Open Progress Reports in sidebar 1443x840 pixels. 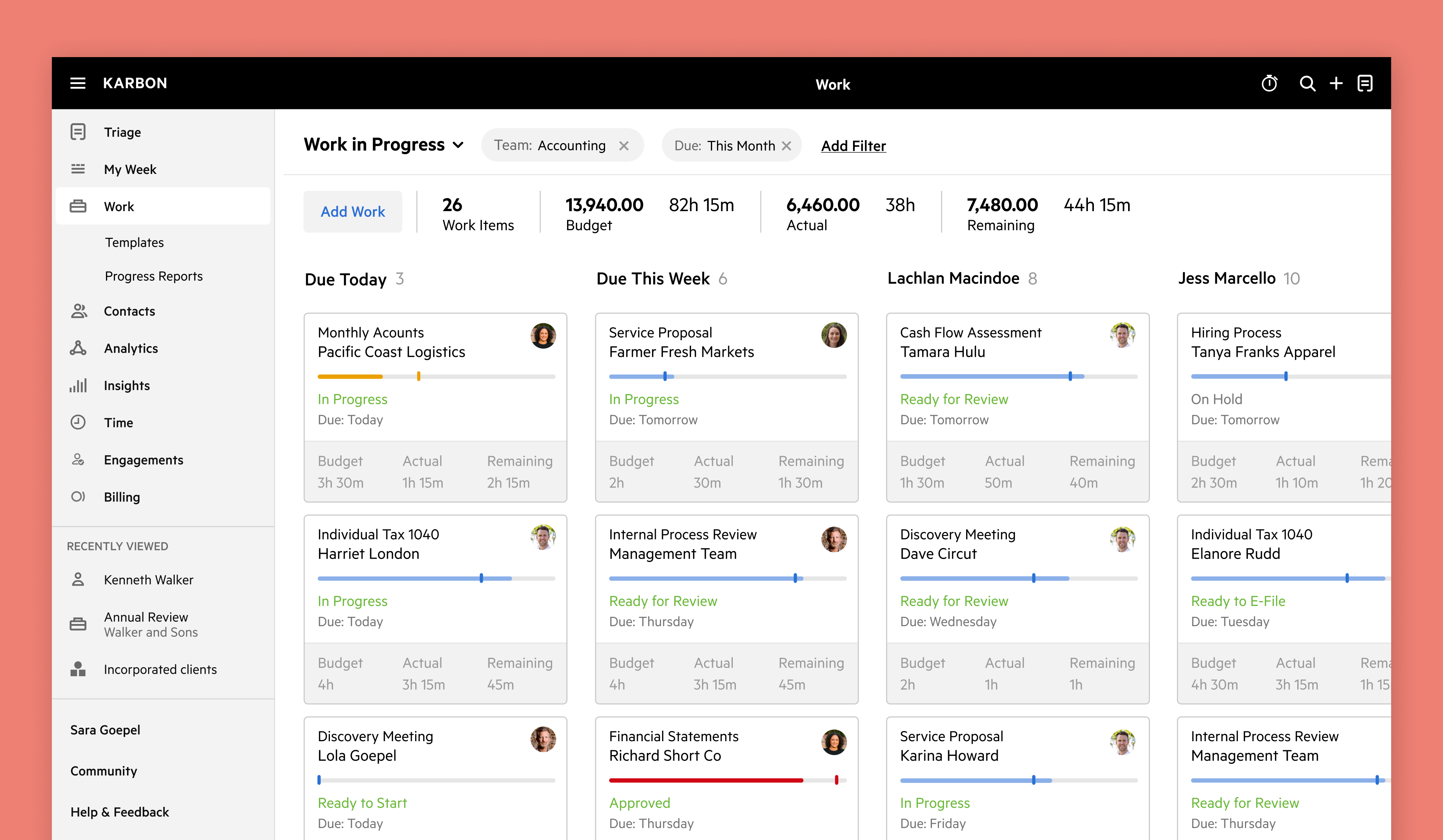153,276
